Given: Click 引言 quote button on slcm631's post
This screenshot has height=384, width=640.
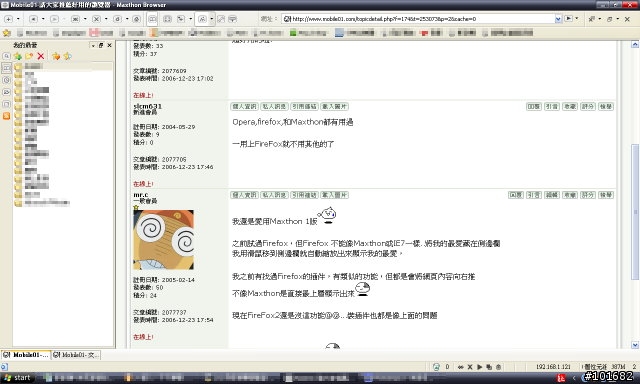Looking at the screenshot, I should 552,107.
